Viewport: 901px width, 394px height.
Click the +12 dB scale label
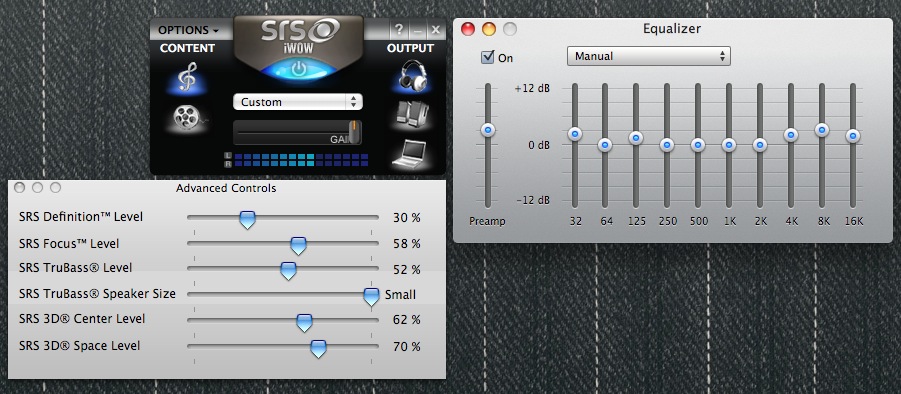pos(532,89)
